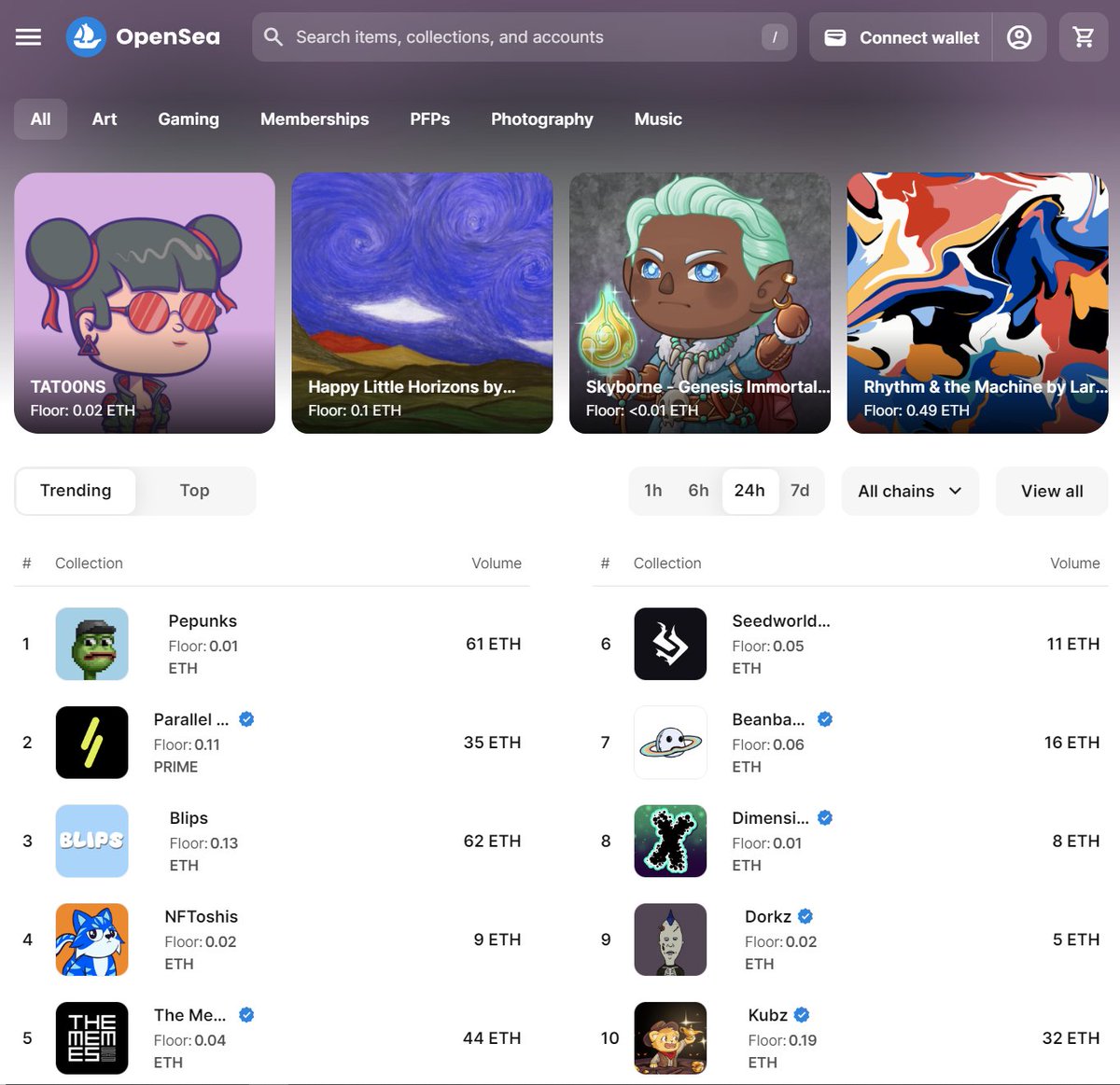Click the 61 ETH volume value

[493, 644]
